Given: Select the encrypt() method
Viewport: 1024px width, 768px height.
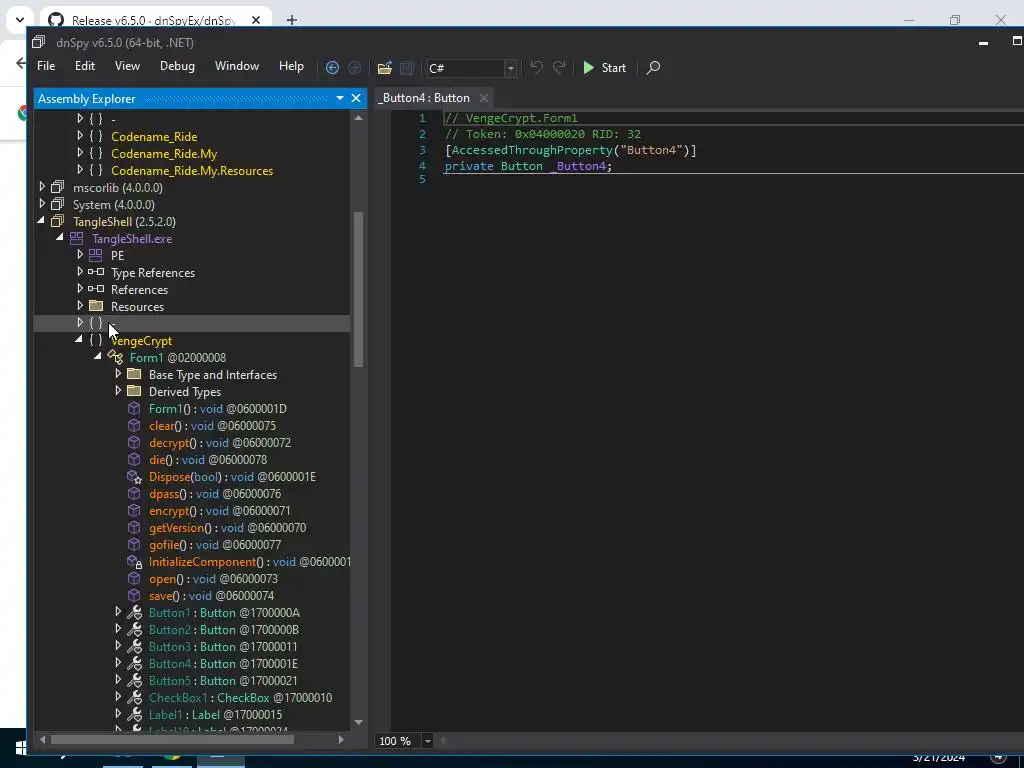Looking at the screenshot, I should pos(219,511).
